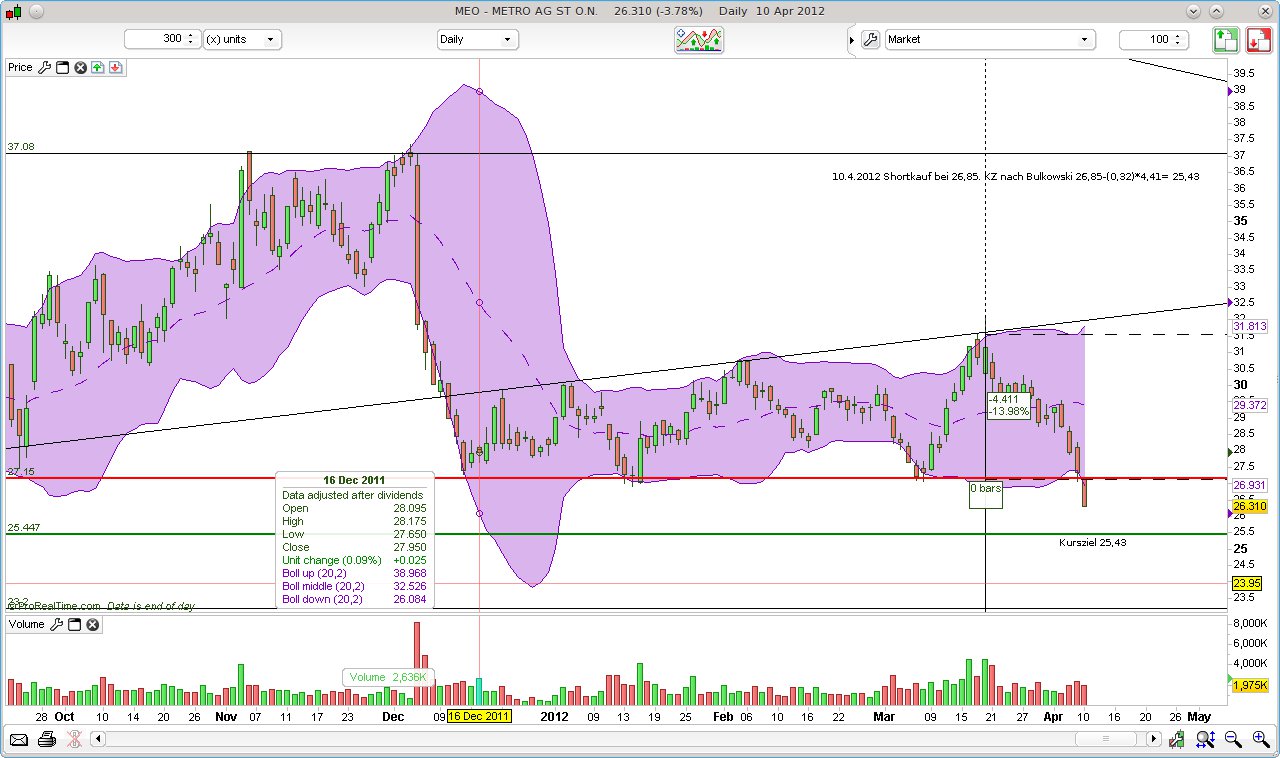Detach the Price panel into a window
1280x758 pixels.
click(61, 67)
